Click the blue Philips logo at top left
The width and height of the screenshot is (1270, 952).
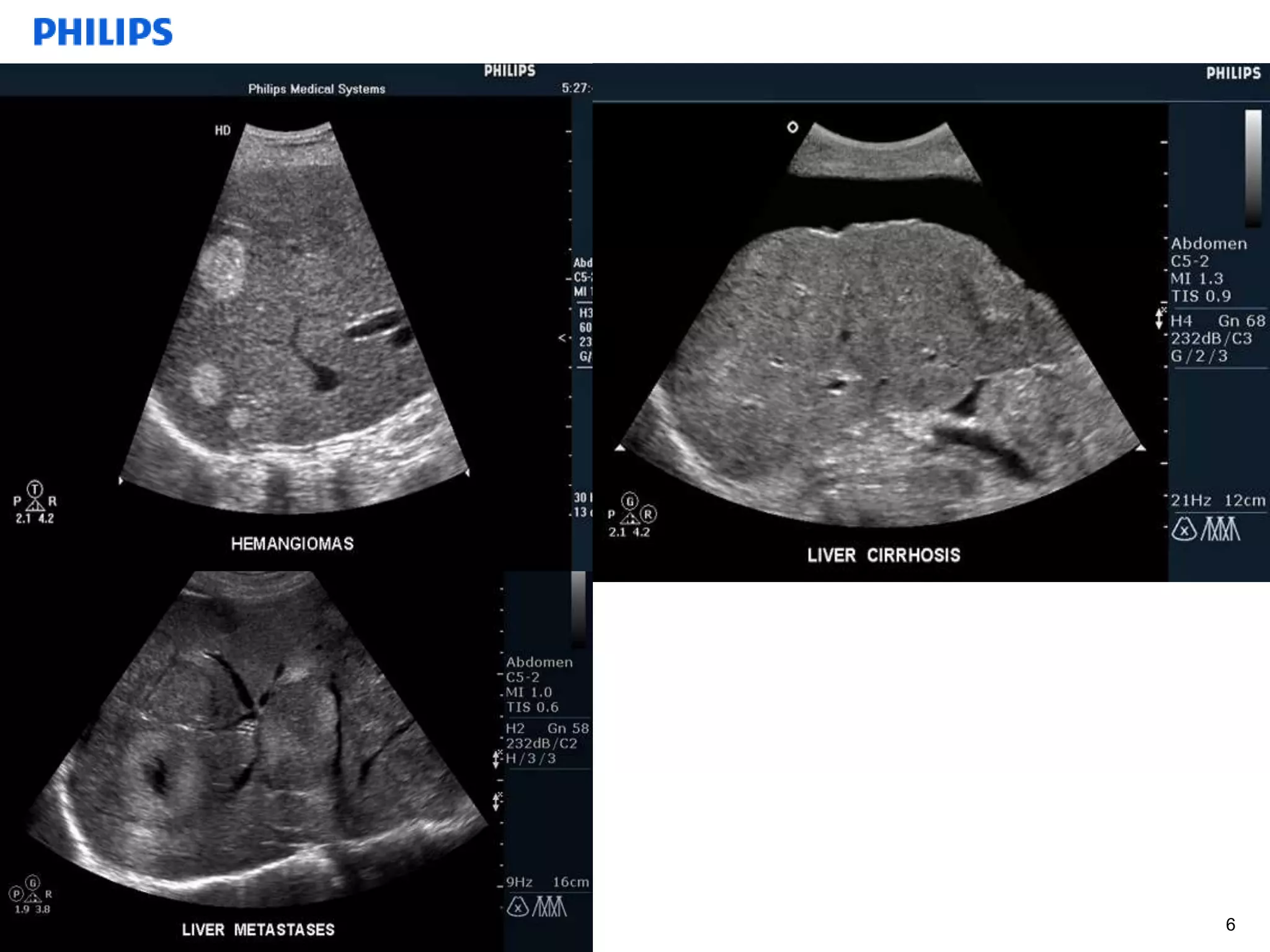(x=103, y=32)
